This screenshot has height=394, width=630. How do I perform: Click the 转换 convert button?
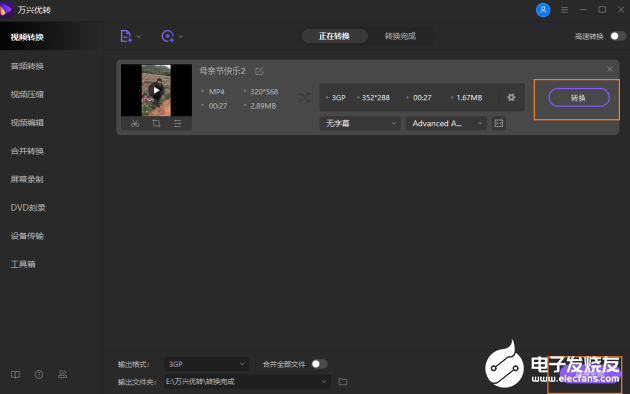(579, 98)
